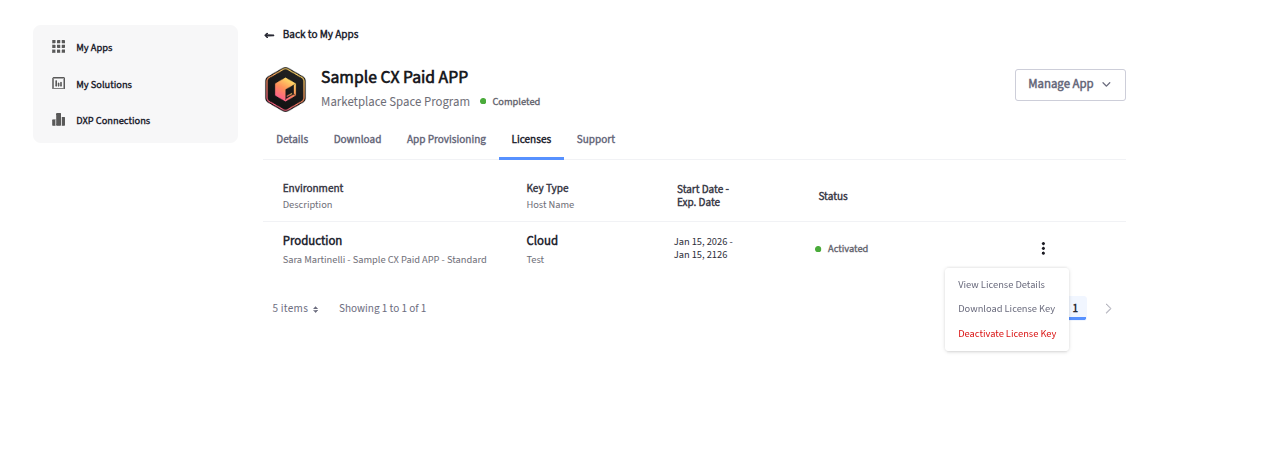Viewport: 1270px width, 459px height.
Task: Switch to the Support tab
Action: pos(595,140)
